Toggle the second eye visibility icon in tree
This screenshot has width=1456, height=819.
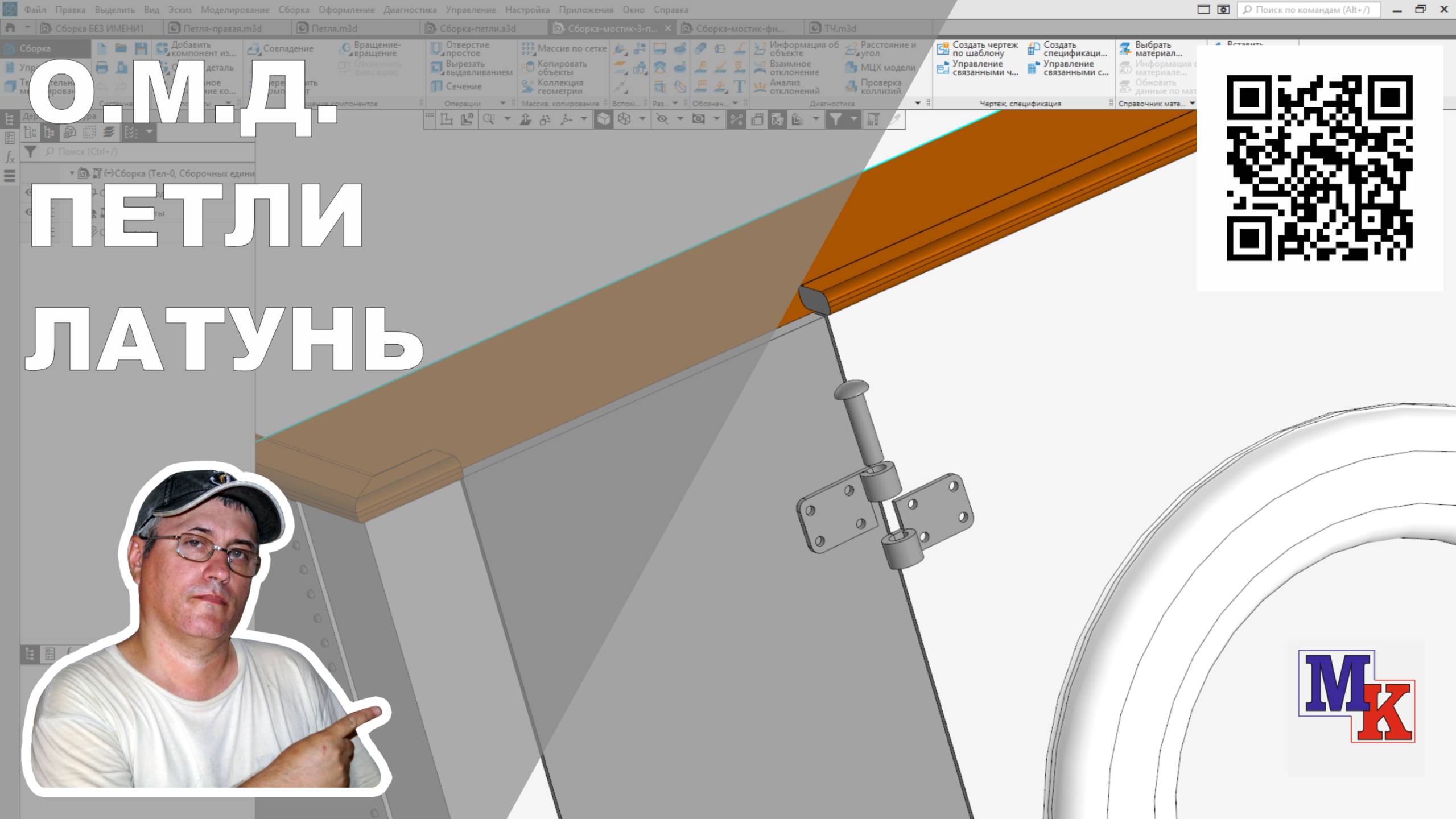click(x=29, y=212)
